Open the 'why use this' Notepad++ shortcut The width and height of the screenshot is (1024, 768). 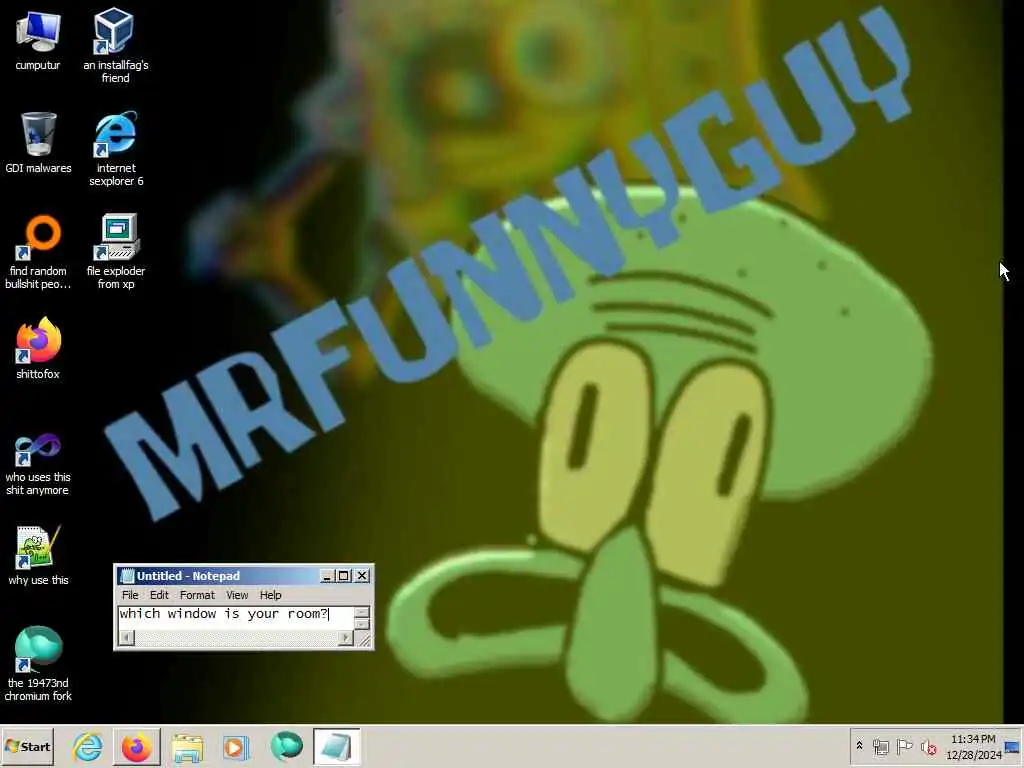[38, 554]
